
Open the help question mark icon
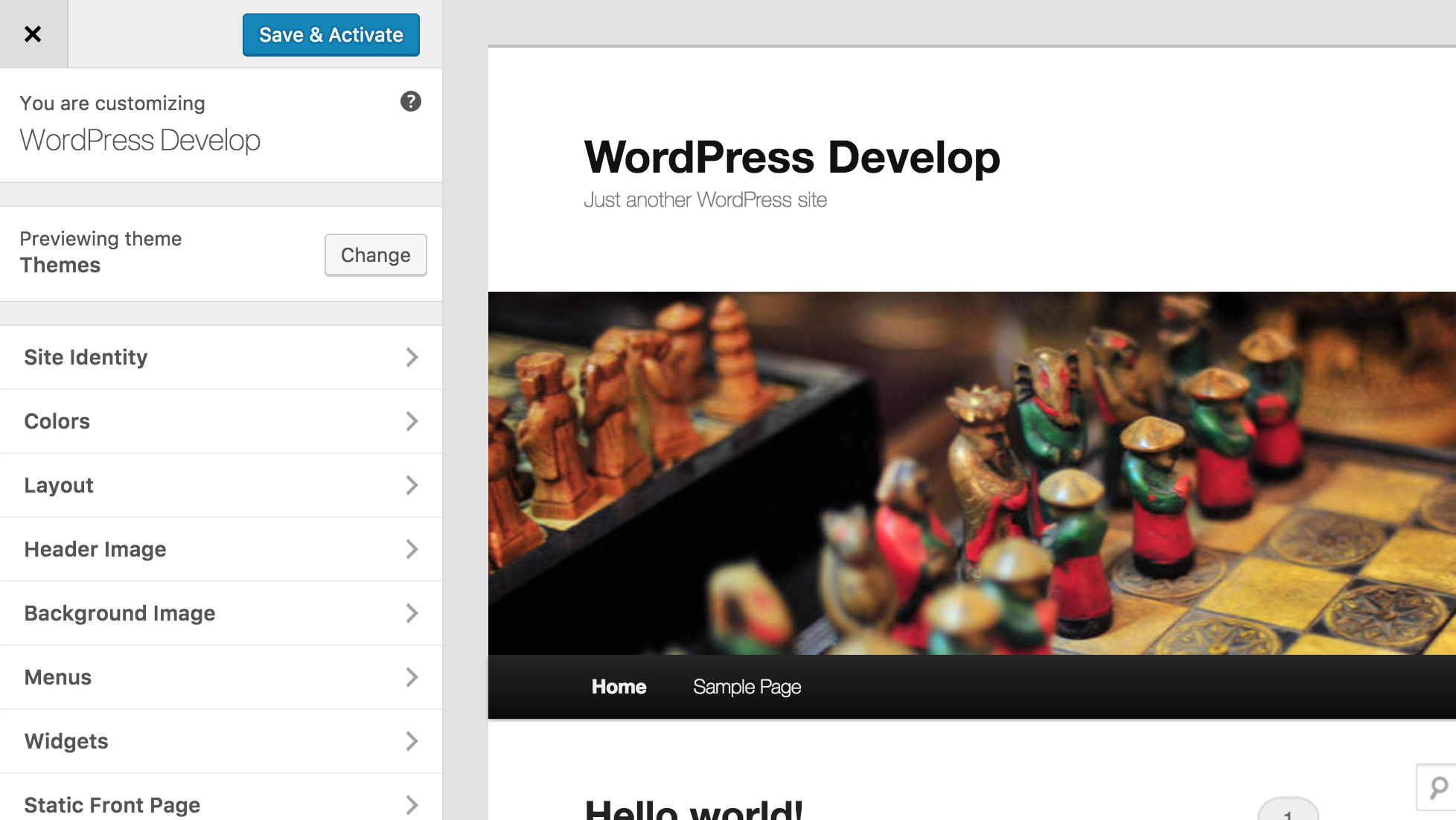point(411,101)
